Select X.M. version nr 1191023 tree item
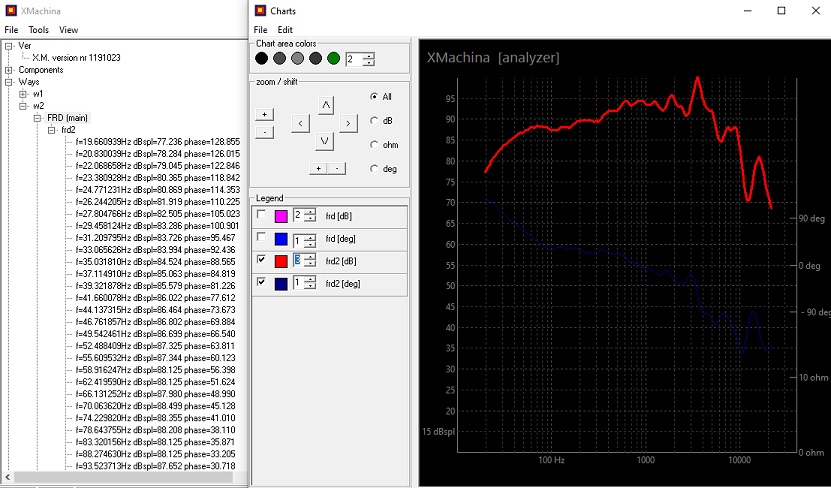The height and width of the screenshot is (488, 831). pos(76,58)
